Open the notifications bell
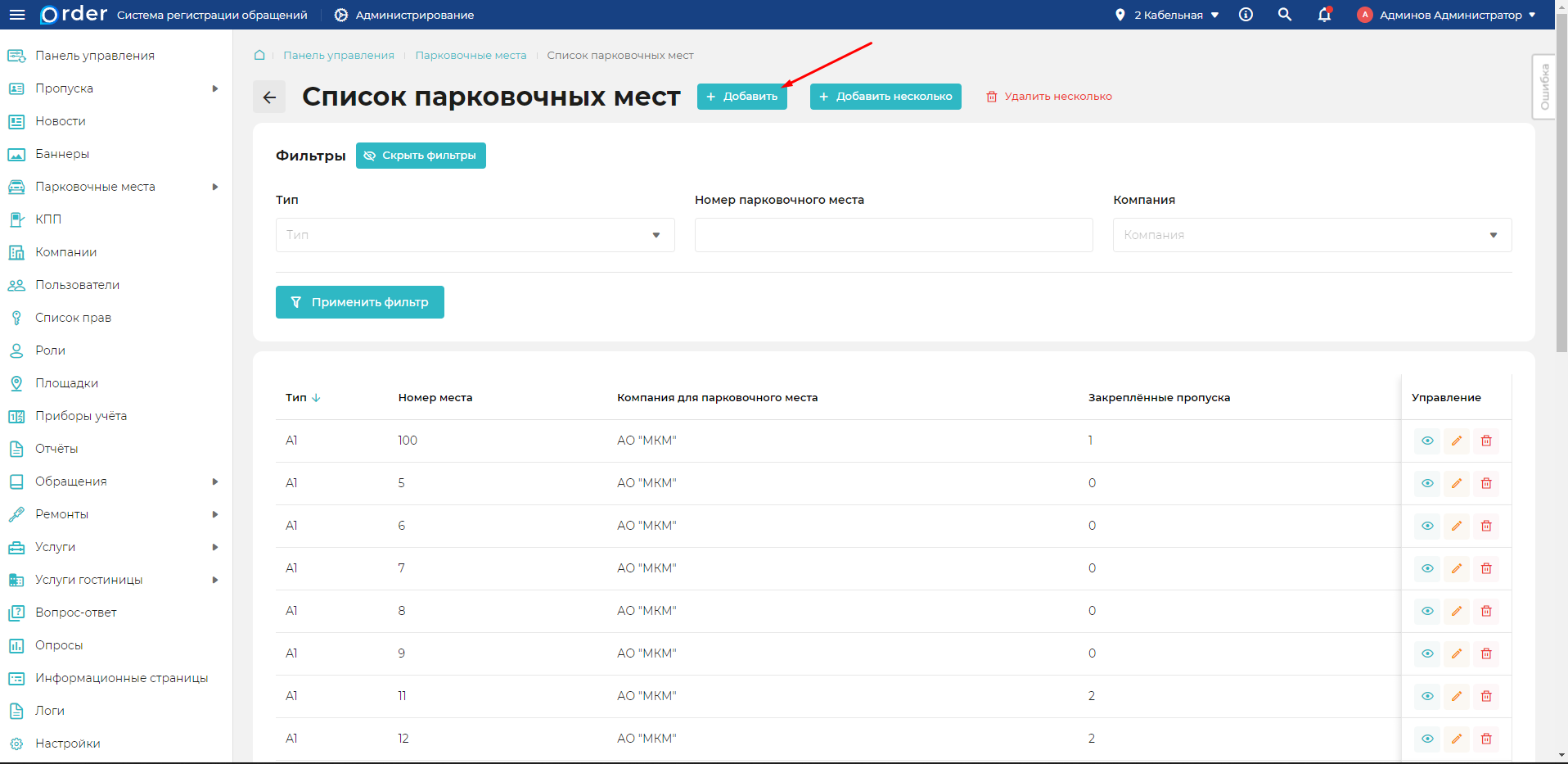This screenshot has width=1568, height=764. [1323, 15]
